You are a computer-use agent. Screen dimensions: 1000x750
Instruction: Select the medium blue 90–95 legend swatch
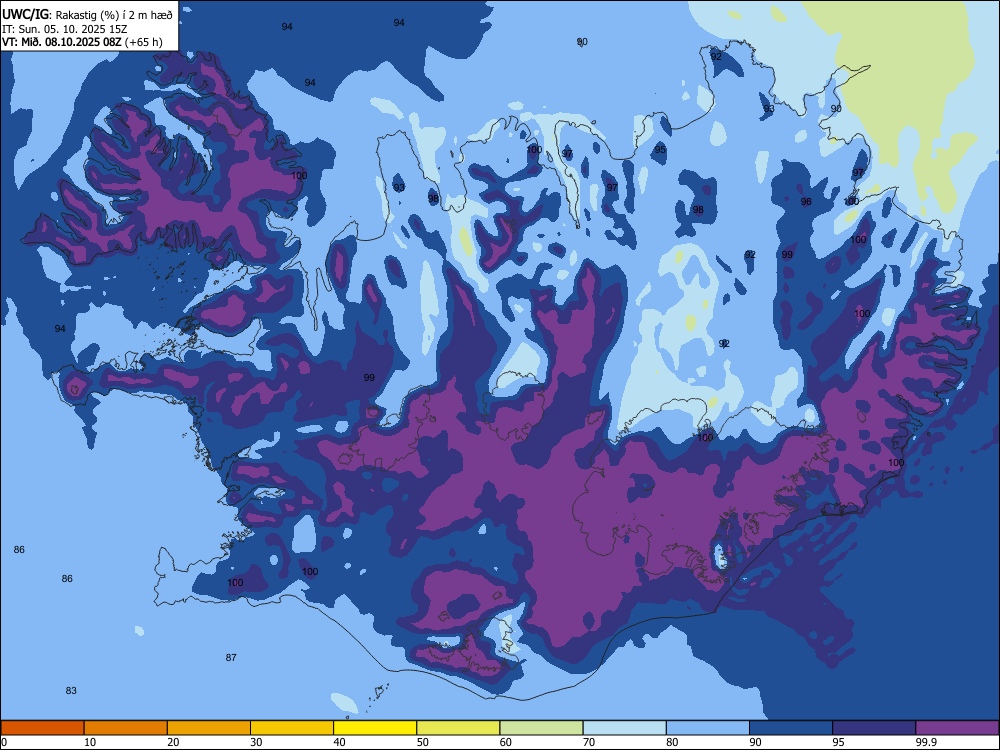[x=791, y=728]
